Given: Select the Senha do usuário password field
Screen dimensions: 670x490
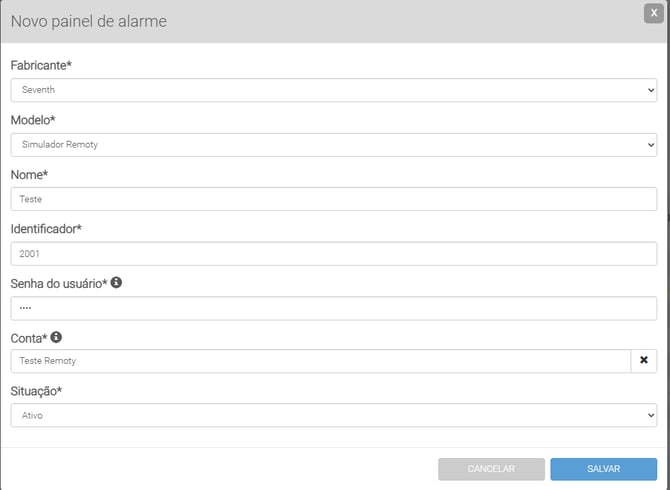Looking at the screenshot, I should pyautogui.click(x=333, y=307).
